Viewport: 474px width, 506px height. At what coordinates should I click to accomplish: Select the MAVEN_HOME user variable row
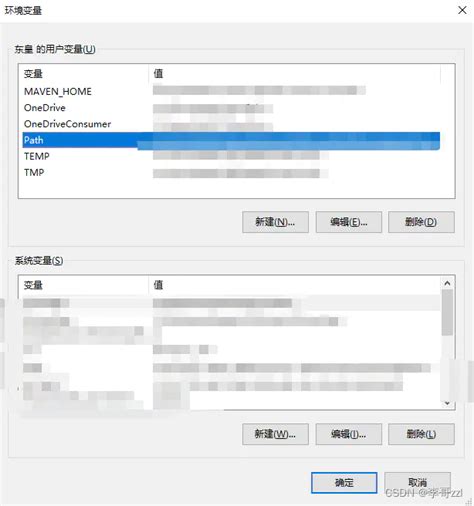pos(232,91)
